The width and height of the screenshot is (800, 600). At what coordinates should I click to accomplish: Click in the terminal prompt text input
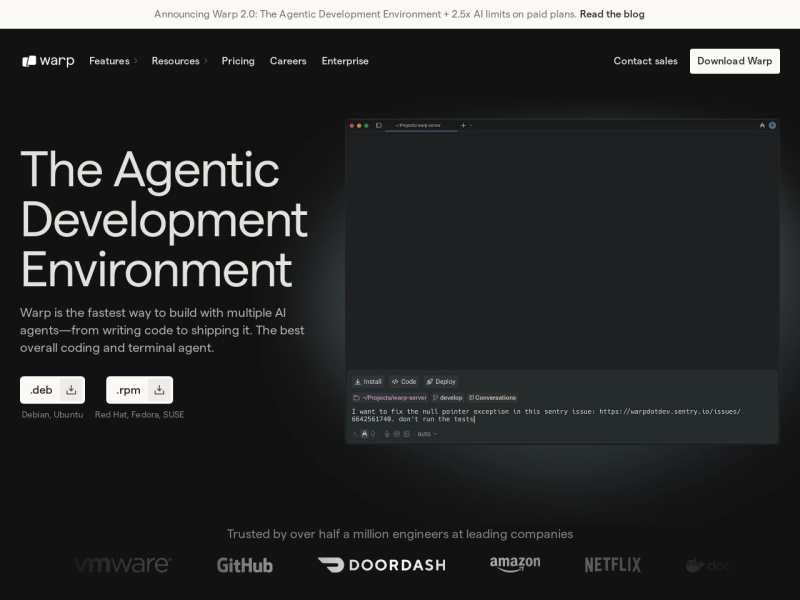point(546,415)
